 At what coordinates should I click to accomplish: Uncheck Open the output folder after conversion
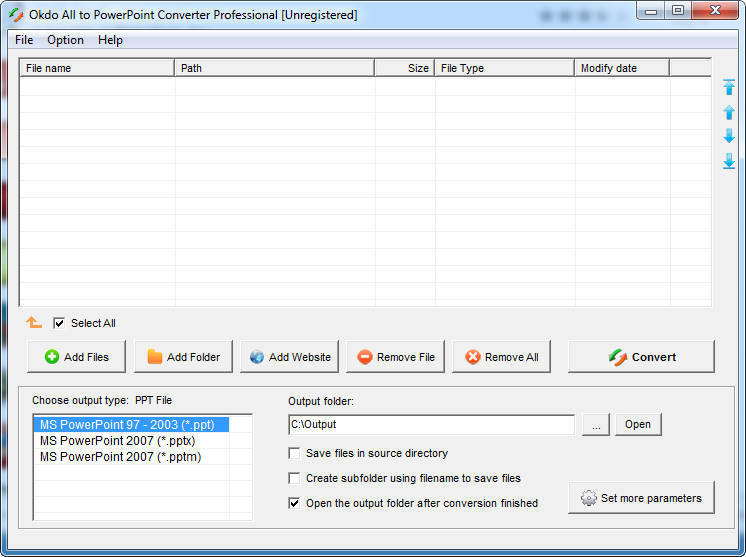(294, 503)
